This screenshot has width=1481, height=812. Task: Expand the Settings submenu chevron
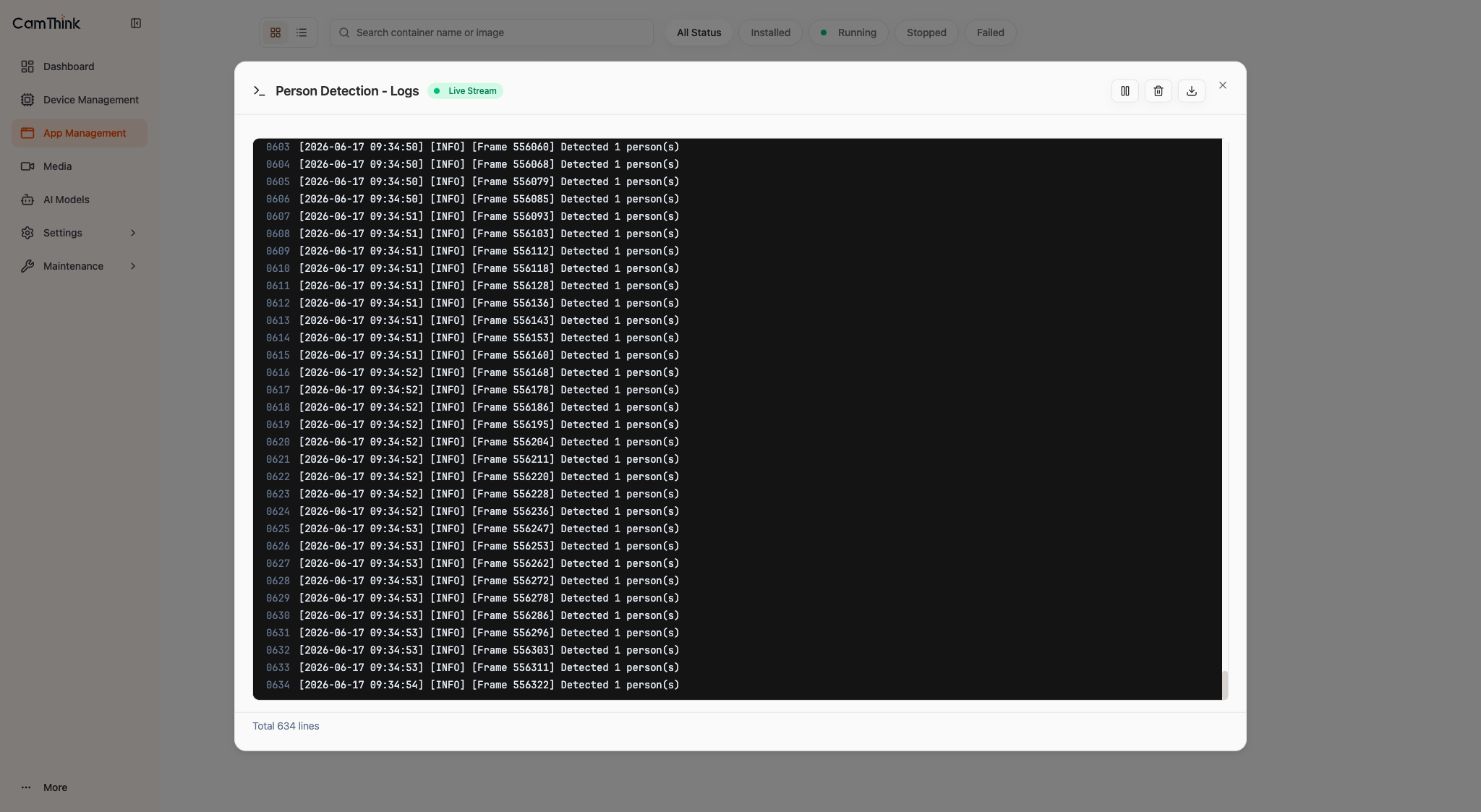(x=133, y=233)
